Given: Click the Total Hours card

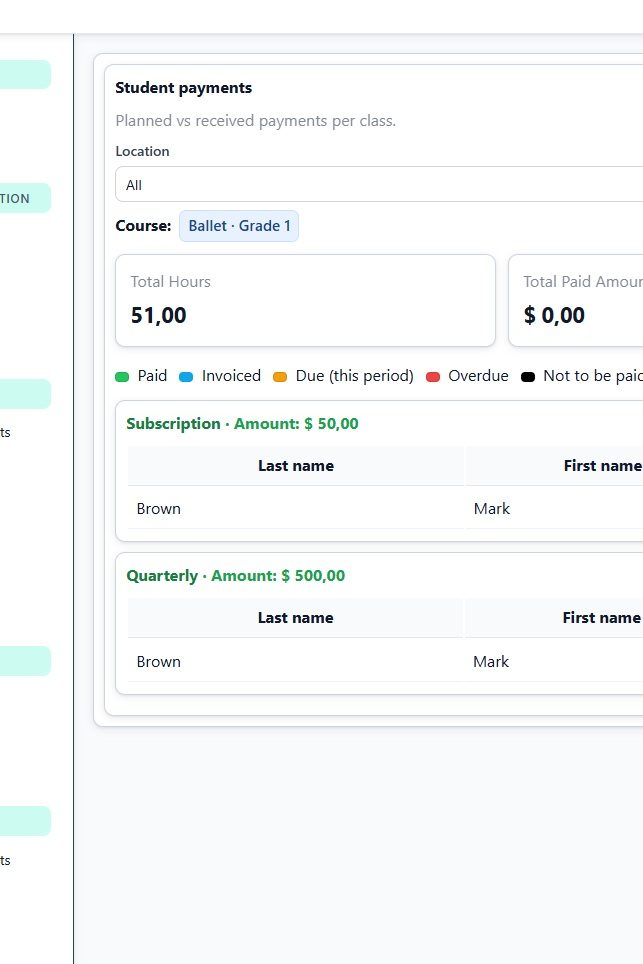Looking at the screenshot, I should pyautogui.click(x=306, y=300).
